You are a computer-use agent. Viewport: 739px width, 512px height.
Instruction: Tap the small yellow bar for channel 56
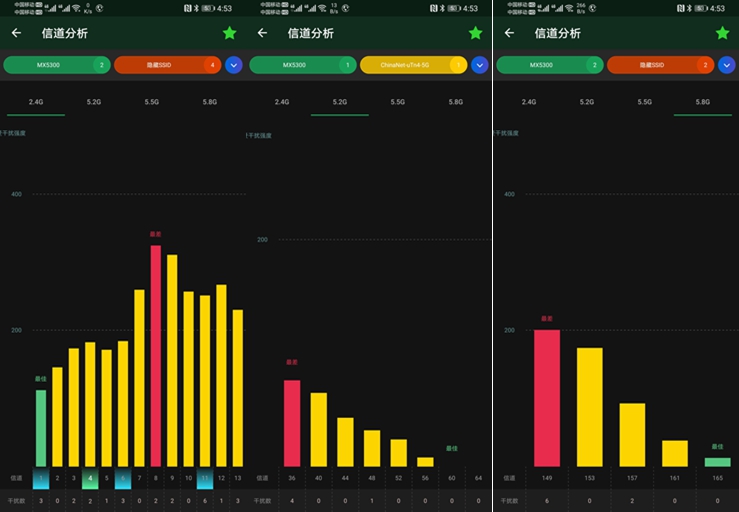(x=425, y=462)
